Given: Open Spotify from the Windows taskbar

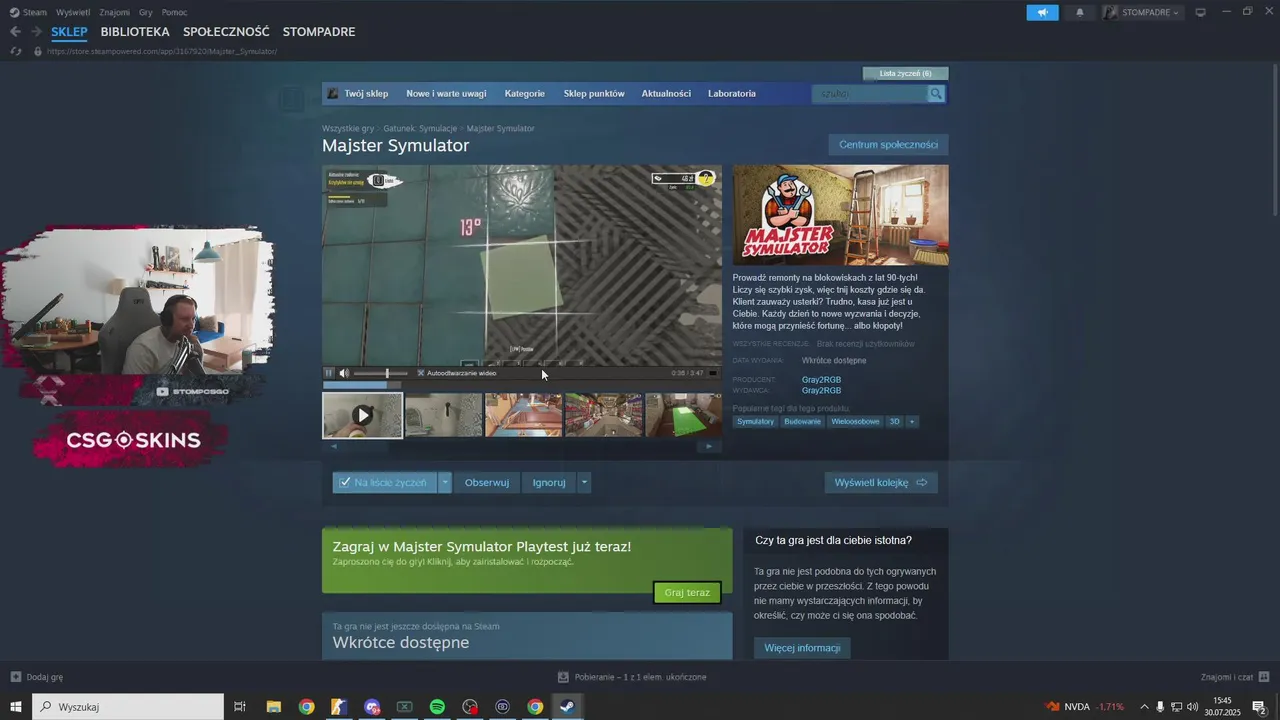Looking at the screenshot, I should click(437, 707).
